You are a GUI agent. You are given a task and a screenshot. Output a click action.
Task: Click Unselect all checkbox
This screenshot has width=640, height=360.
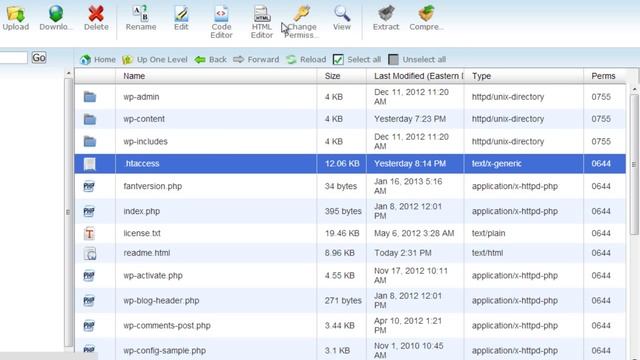[393, 60]
